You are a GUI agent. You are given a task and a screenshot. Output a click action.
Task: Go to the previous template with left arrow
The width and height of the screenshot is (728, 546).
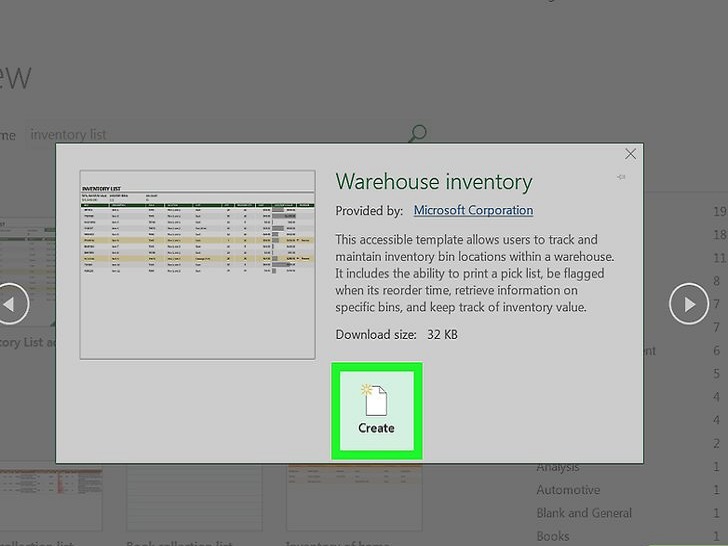pyautogui.click(x=10, y=304)
